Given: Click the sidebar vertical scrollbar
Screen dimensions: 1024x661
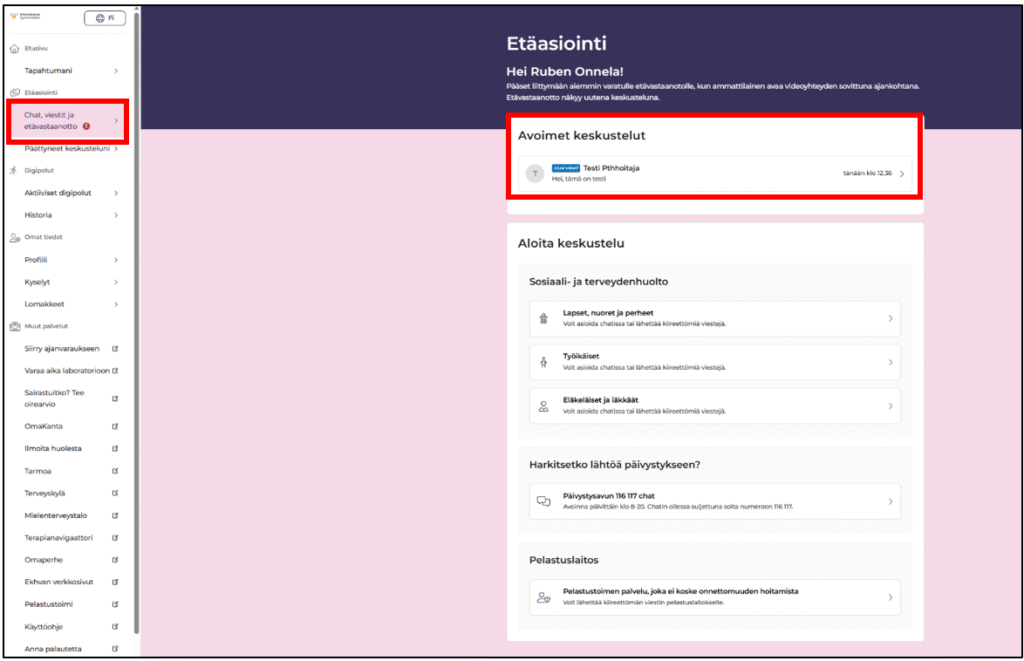Looking at the screenshot, I should click(136, 330).
